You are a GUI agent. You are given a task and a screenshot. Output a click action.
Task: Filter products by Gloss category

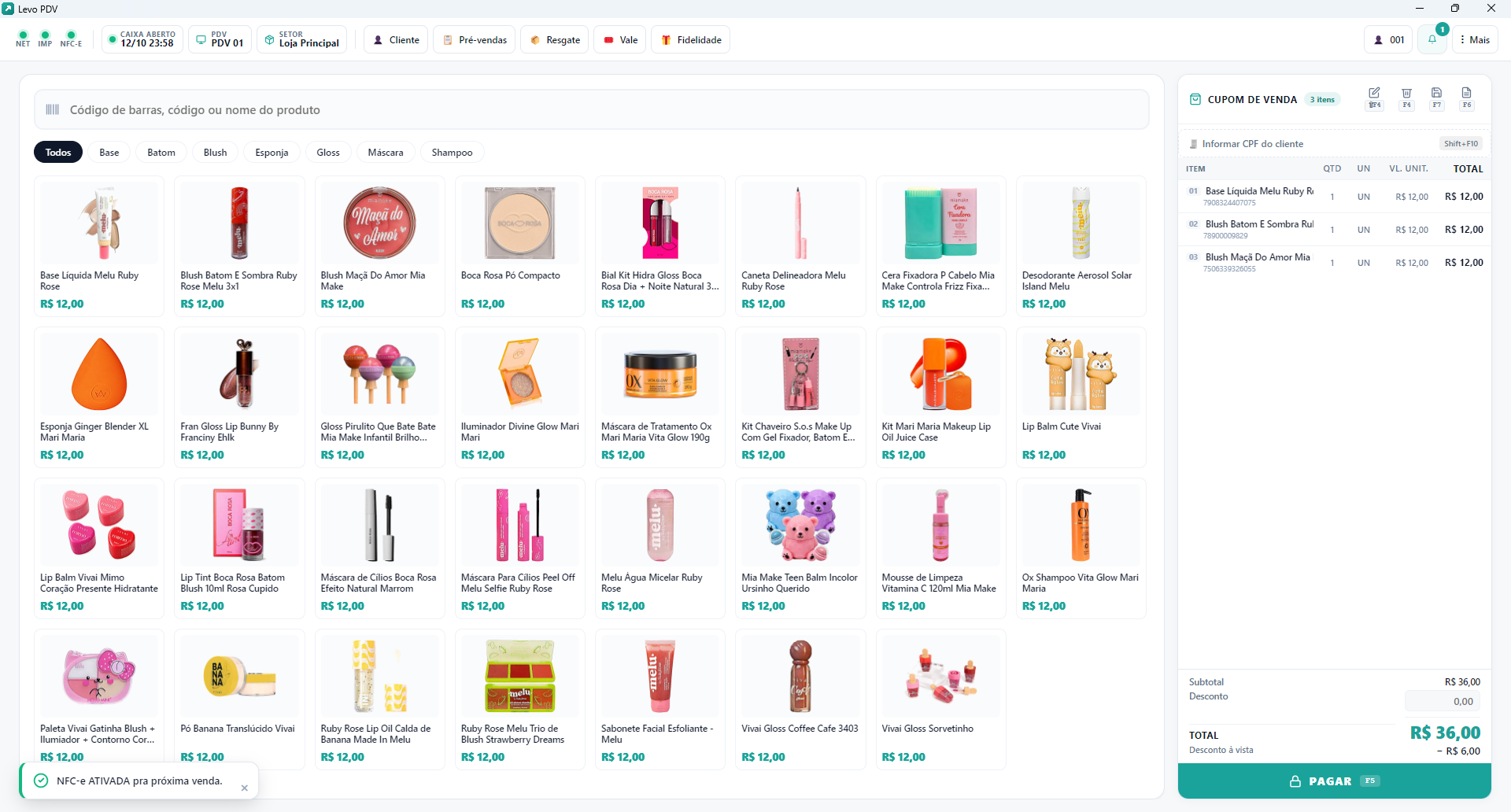coord(328,152)
